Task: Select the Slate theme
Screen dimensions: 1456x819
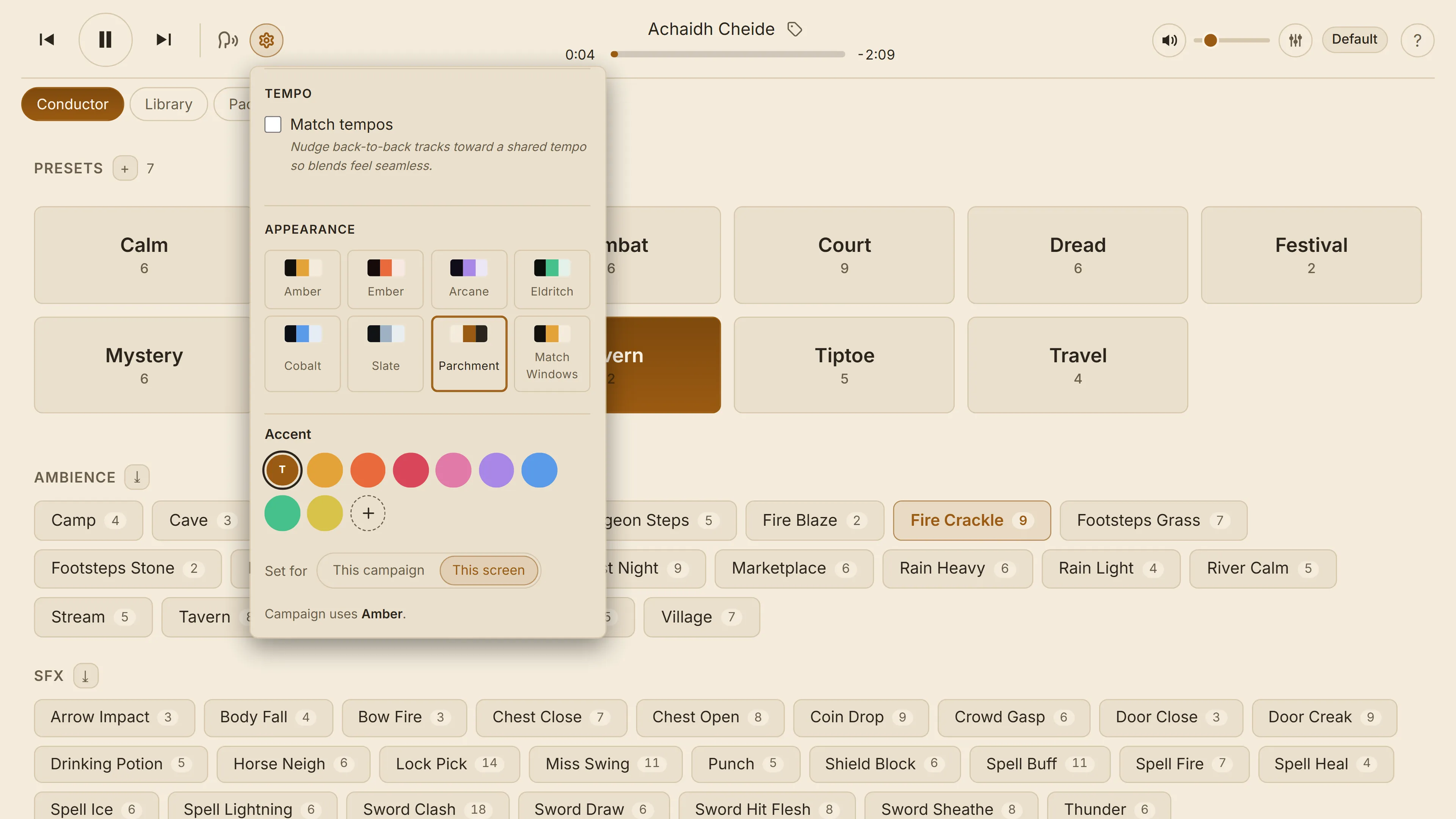Action: click(386, 353)
